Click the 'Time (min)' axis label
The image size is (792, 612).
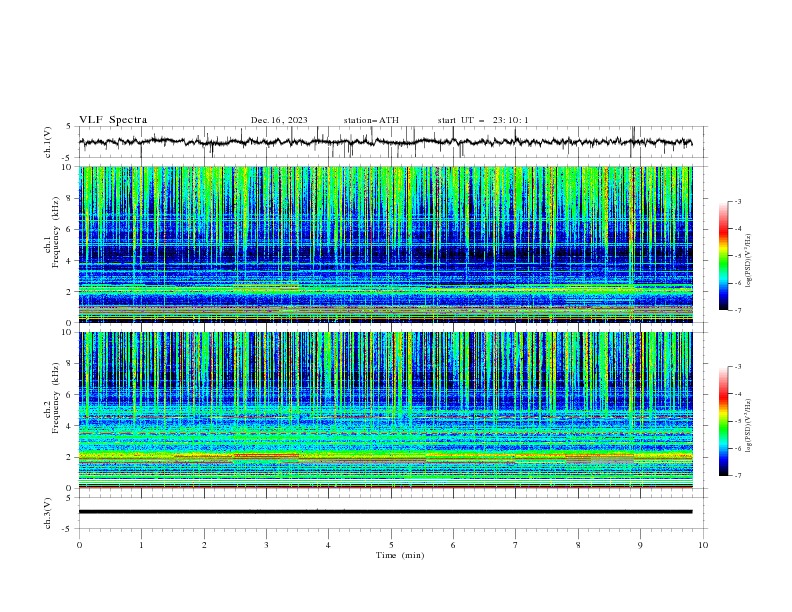coord(400,555)
